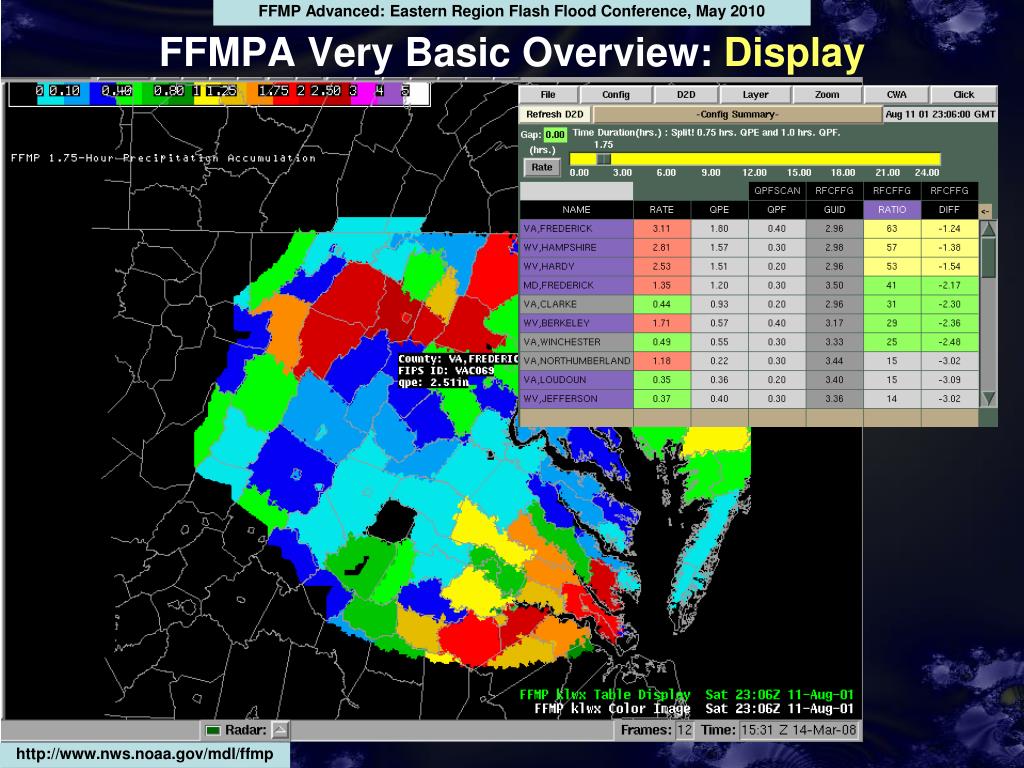
Task: Click the FFMP klwx Color Image legend
Action: pos(694,709)
